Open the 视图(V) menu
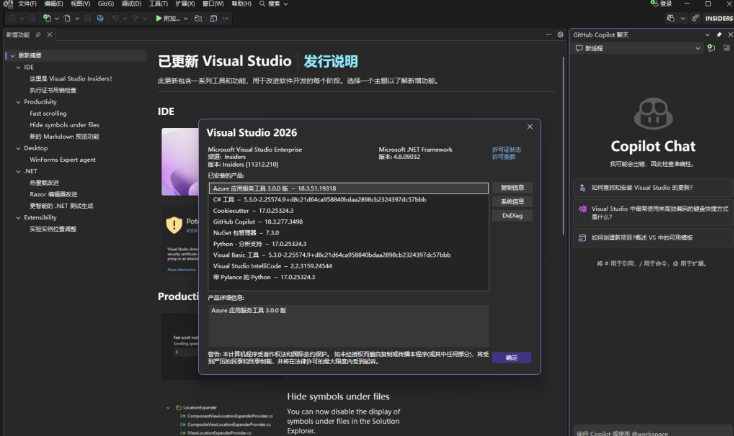 (80, 4)
